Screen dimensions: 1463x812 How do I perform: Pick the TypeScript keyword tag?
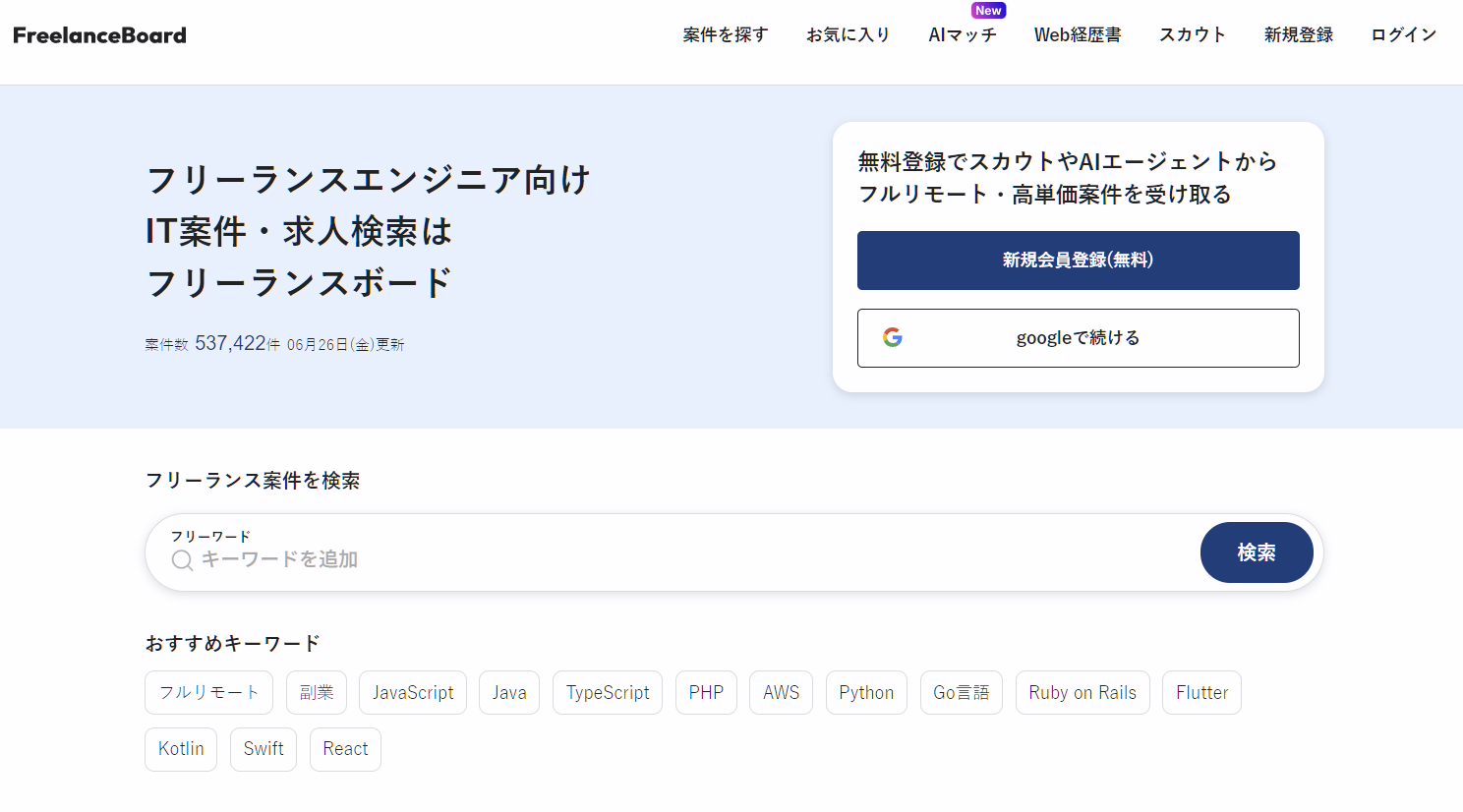pos(608,693)
